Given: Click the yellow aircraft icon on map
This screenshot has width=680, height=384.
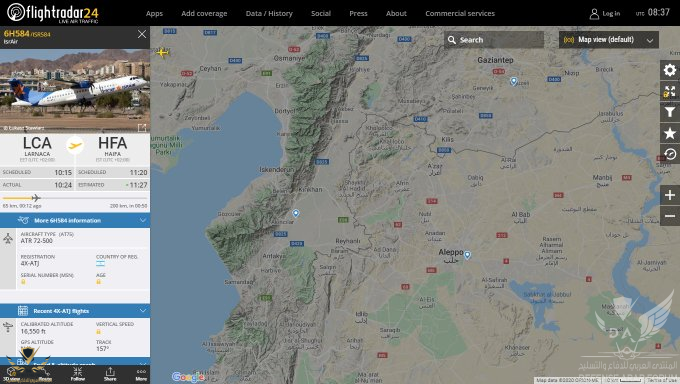Looking at the screenshot, I should pyautogui.click(x=163, y=53).
